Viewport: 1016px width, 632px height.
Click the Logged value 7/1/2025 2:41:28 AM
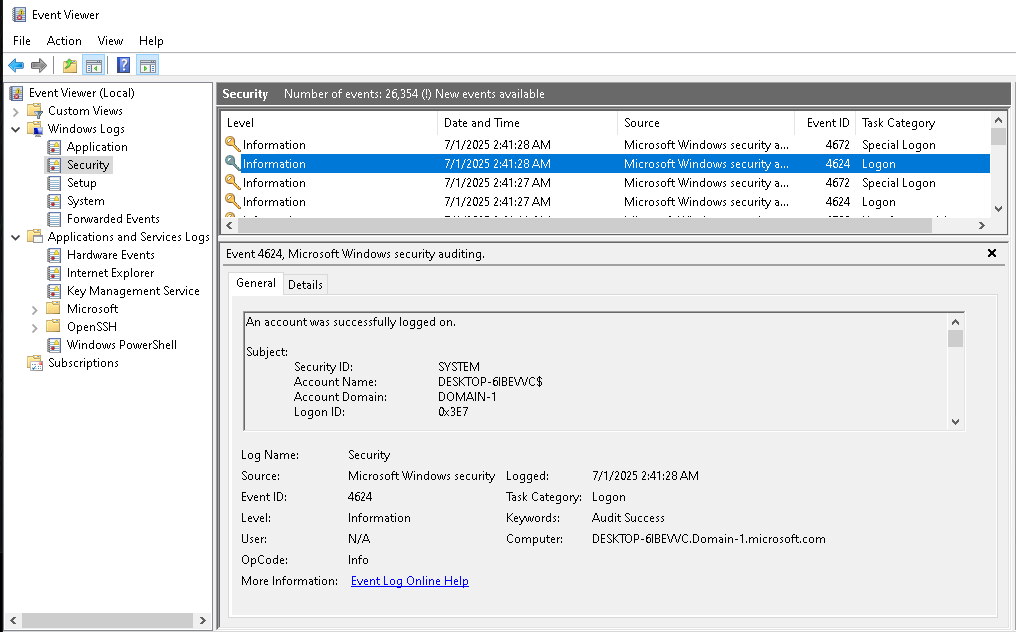pyautogui.click(x=645, y=476)
